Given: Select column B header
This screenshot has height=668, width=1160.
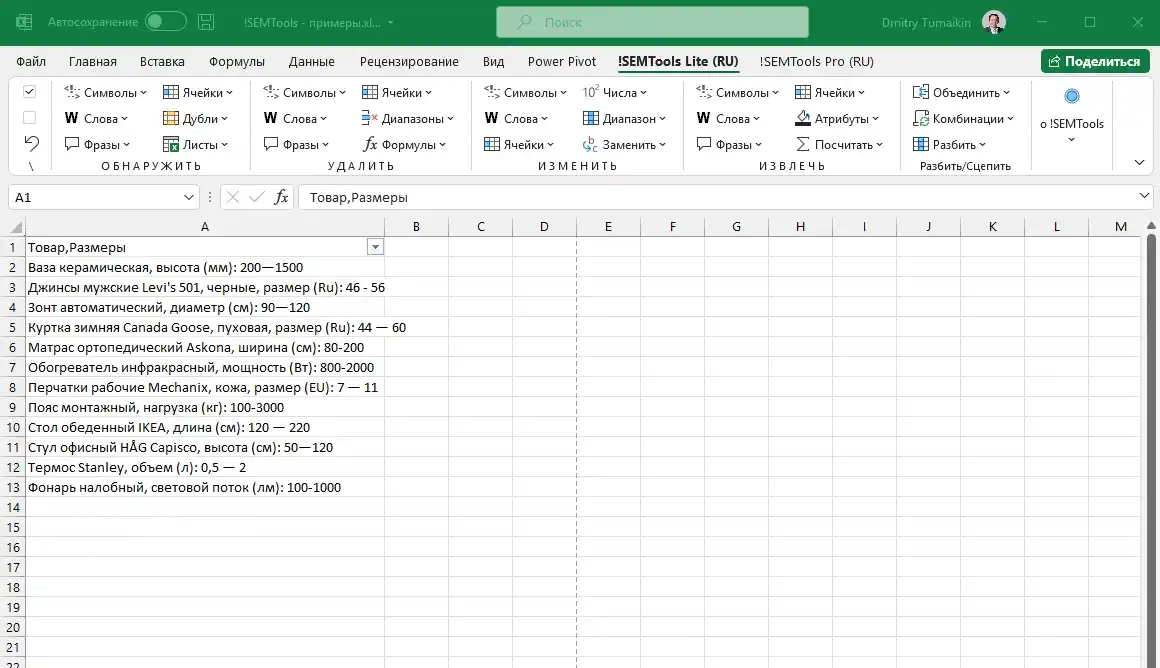Looking at the screenshot, I should tap(417, 226).
